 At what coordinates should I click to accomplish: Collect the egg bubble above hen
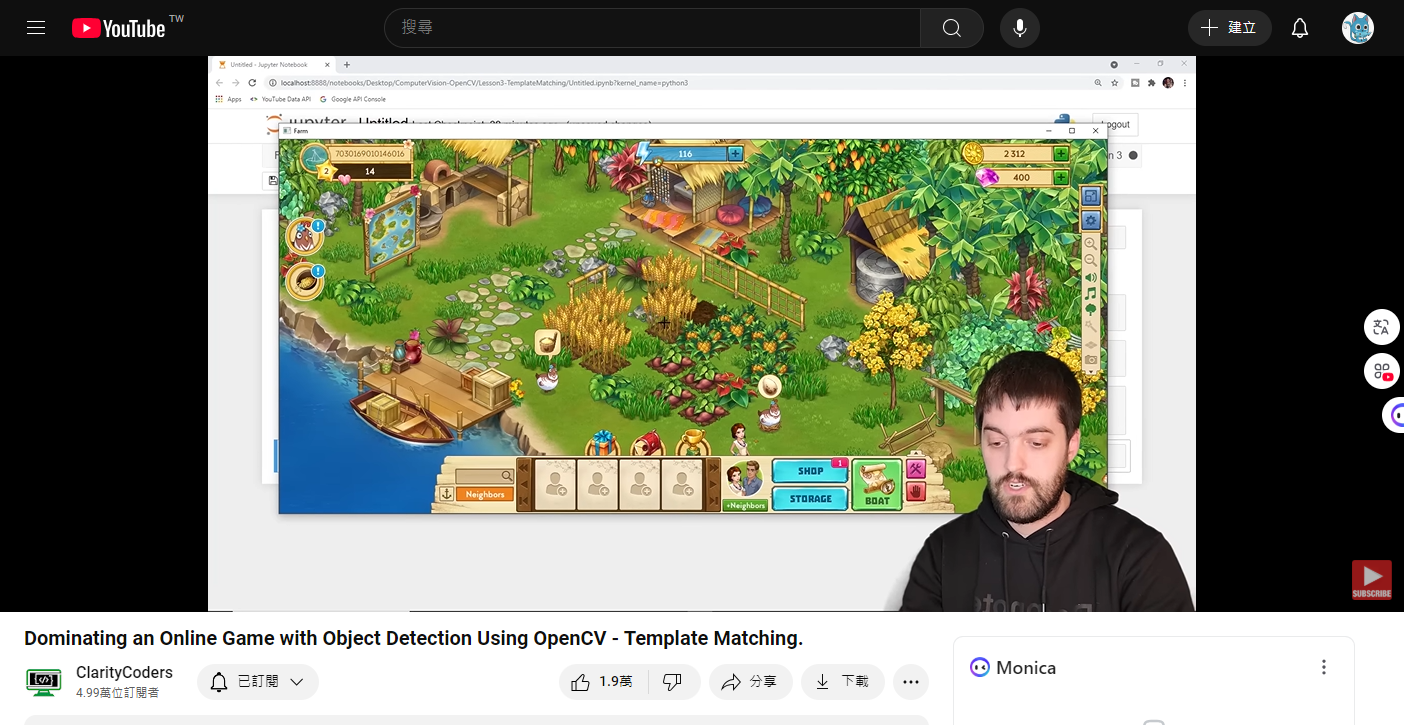pos(769,386)
